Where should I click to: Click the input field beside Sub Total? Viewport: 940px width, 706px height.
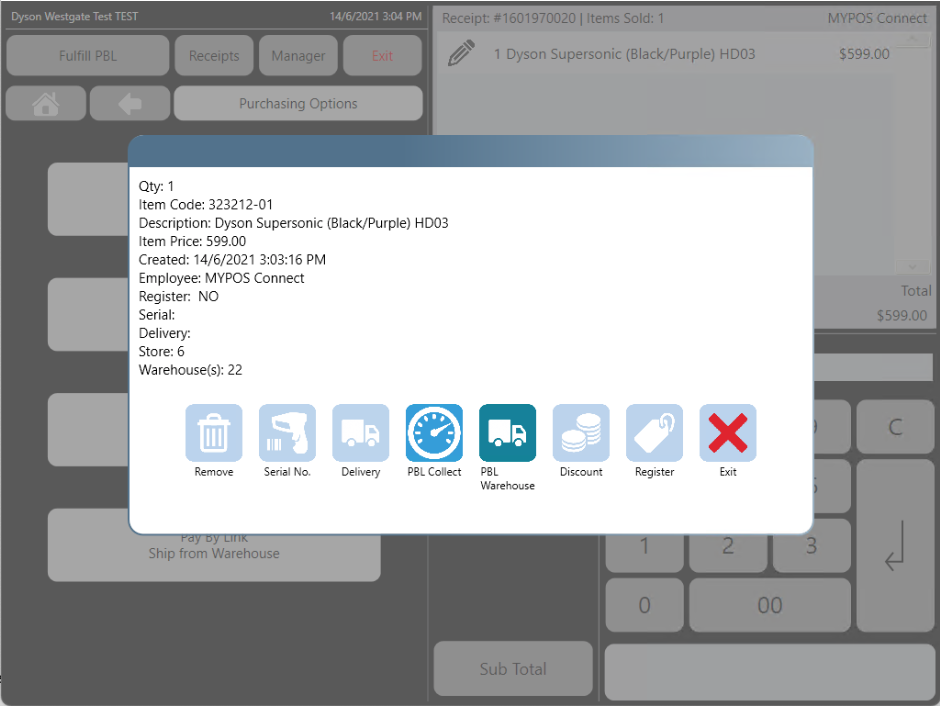tap(770, 672)
